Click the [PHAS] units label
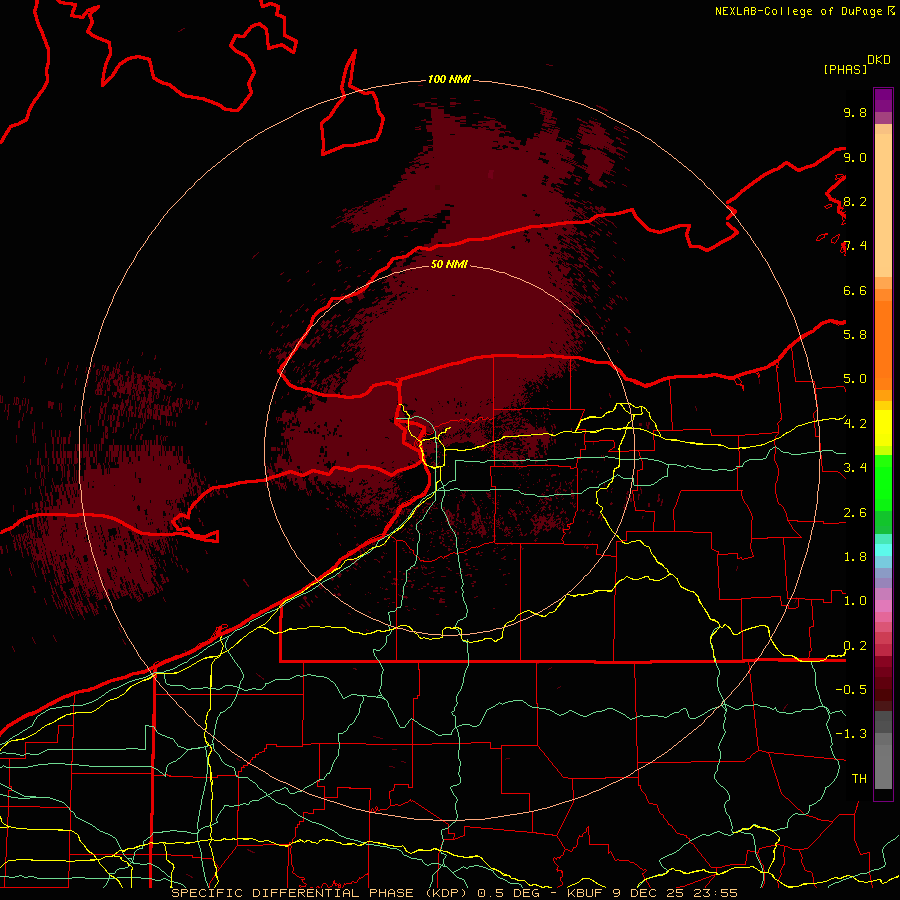 (x=845, y=69)
